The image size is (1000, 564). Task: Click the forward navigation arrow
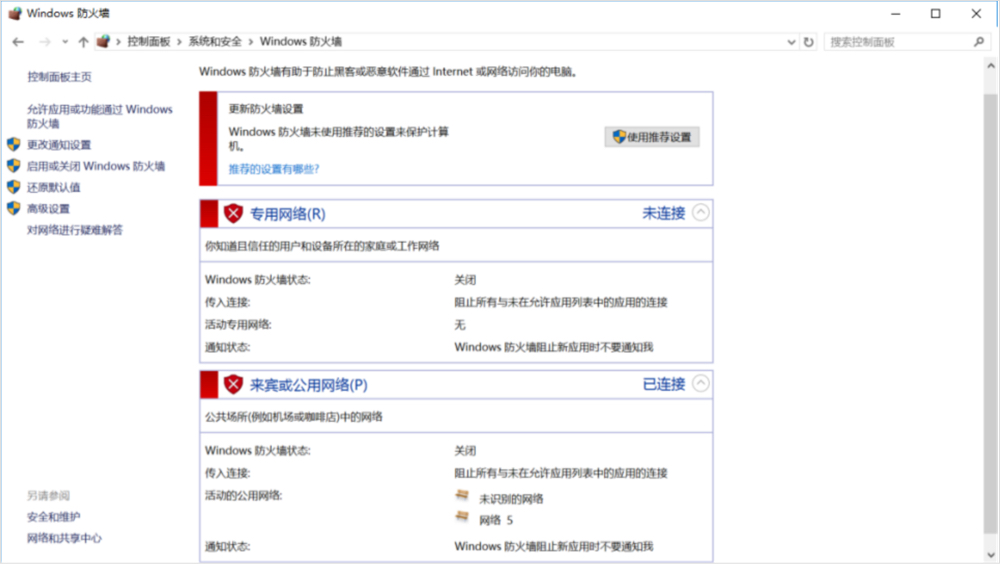tap(44, 42)
